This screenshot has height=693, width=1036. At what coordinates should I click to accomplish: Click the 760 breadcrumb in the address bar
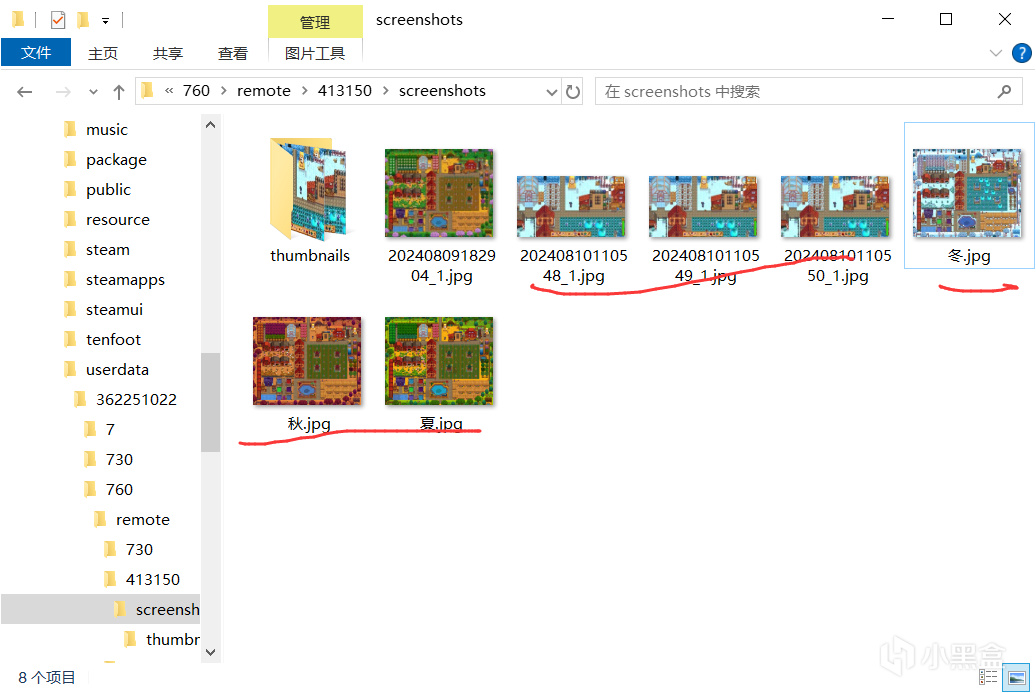[196, 91]
